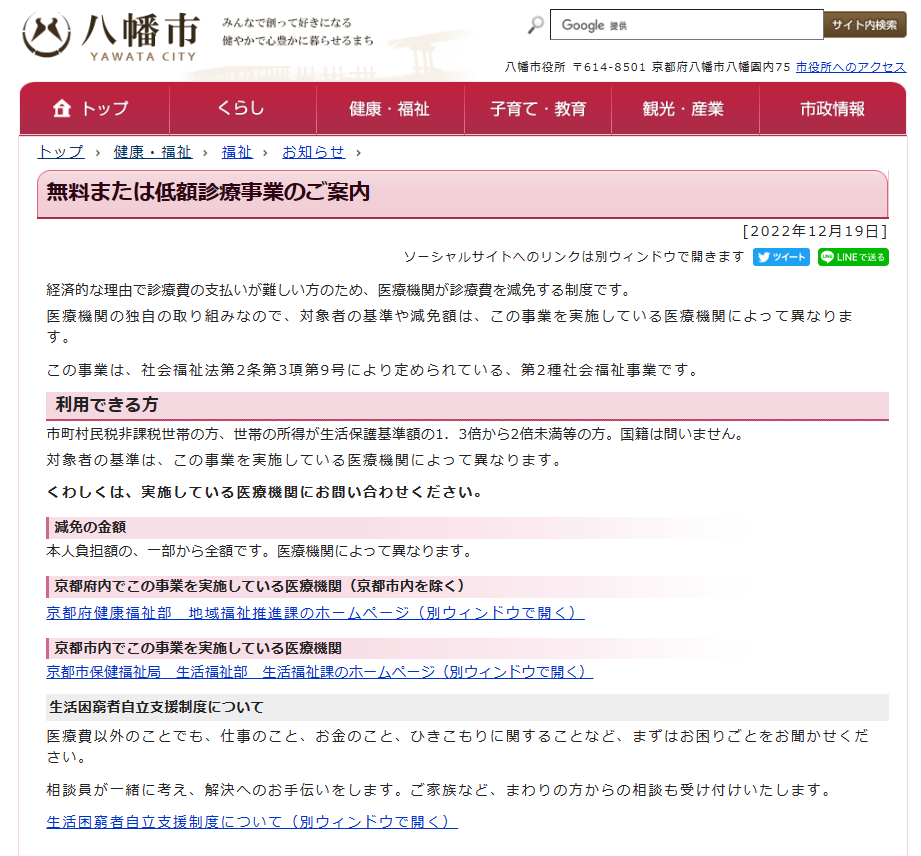The height and width of the screenshot is (856, 921).
Task: Click the 生活困窮者自立支援制度について gray heading
Action: click(156, 707)
